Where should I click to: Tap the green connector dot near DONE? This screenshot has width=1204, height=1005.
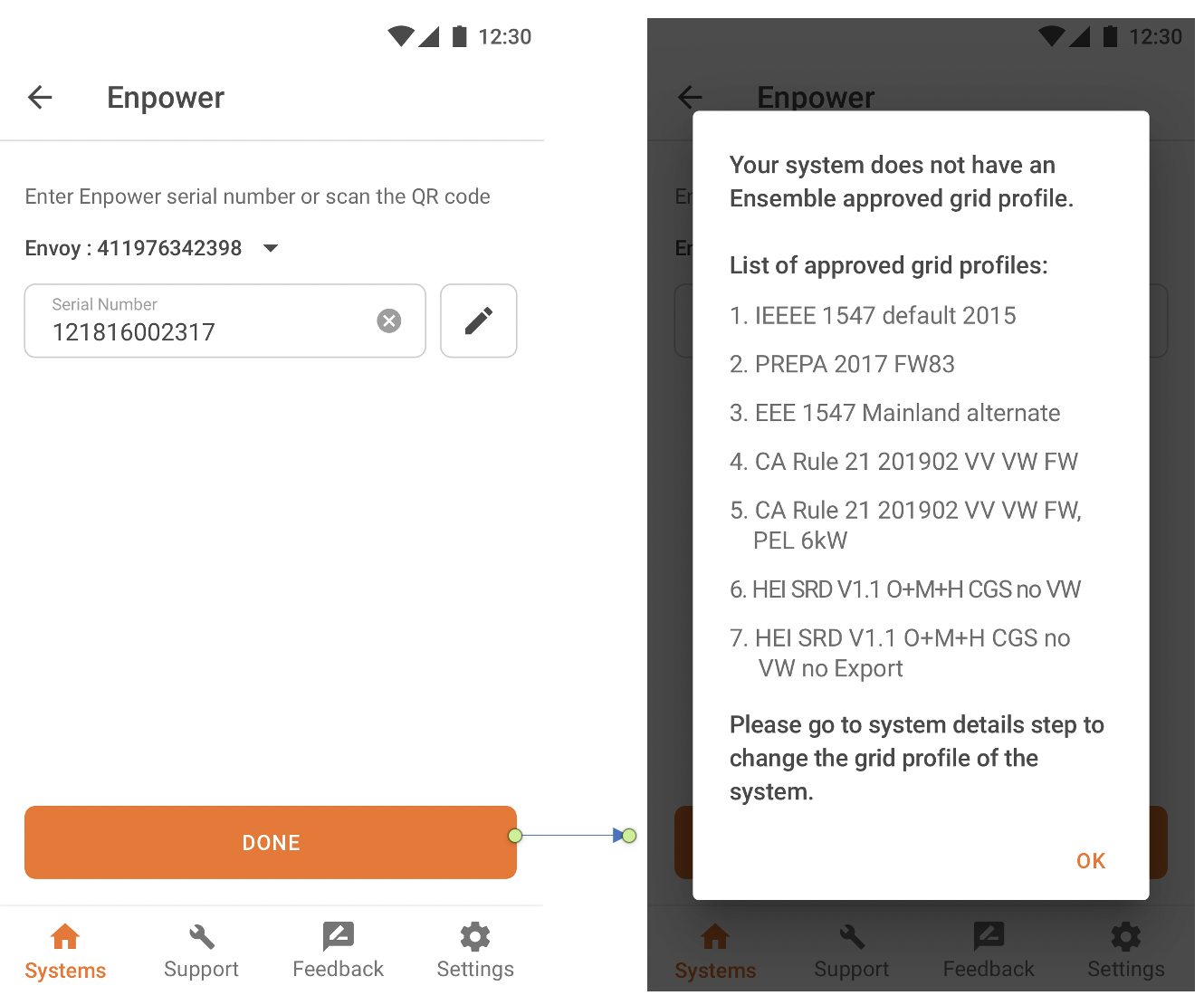[515, 836]
